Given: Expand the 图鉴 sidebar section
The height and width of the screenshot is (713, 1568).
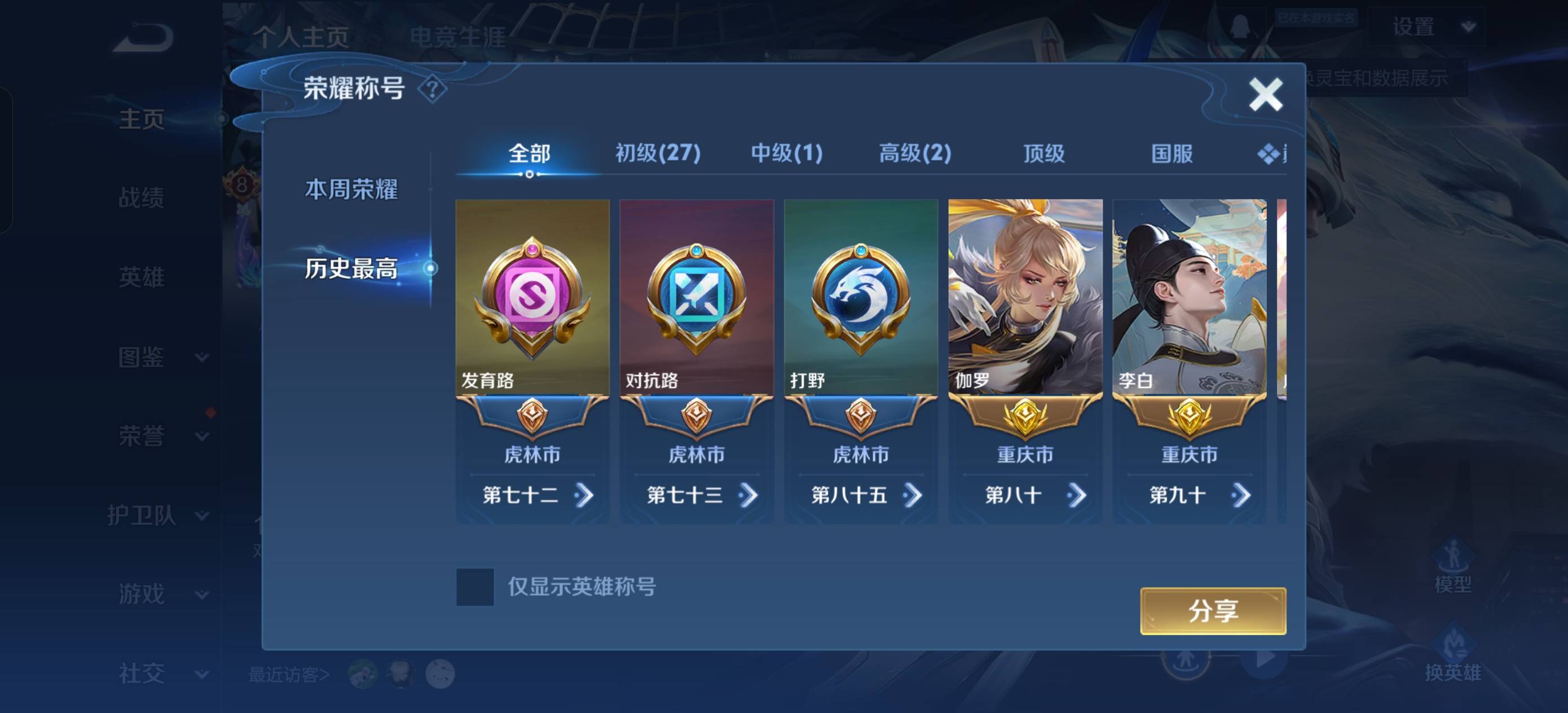Looking at the screenshot, I should point(202,358).
